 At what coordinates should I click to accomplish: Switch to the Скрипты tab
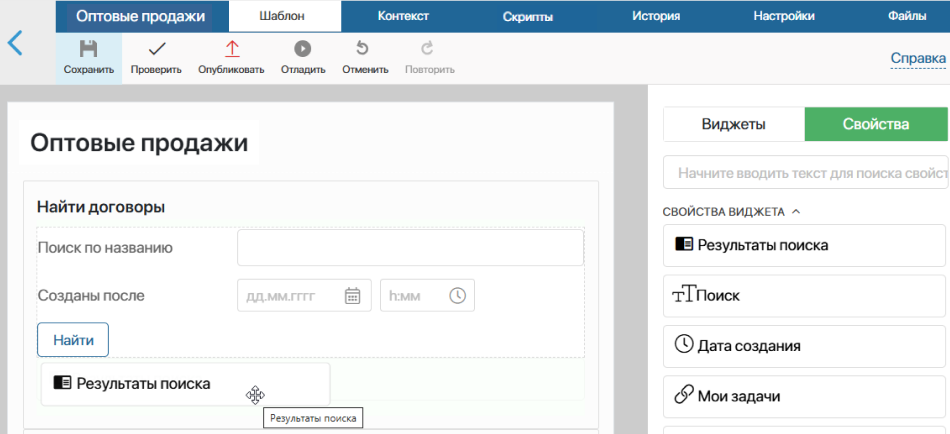528,16
